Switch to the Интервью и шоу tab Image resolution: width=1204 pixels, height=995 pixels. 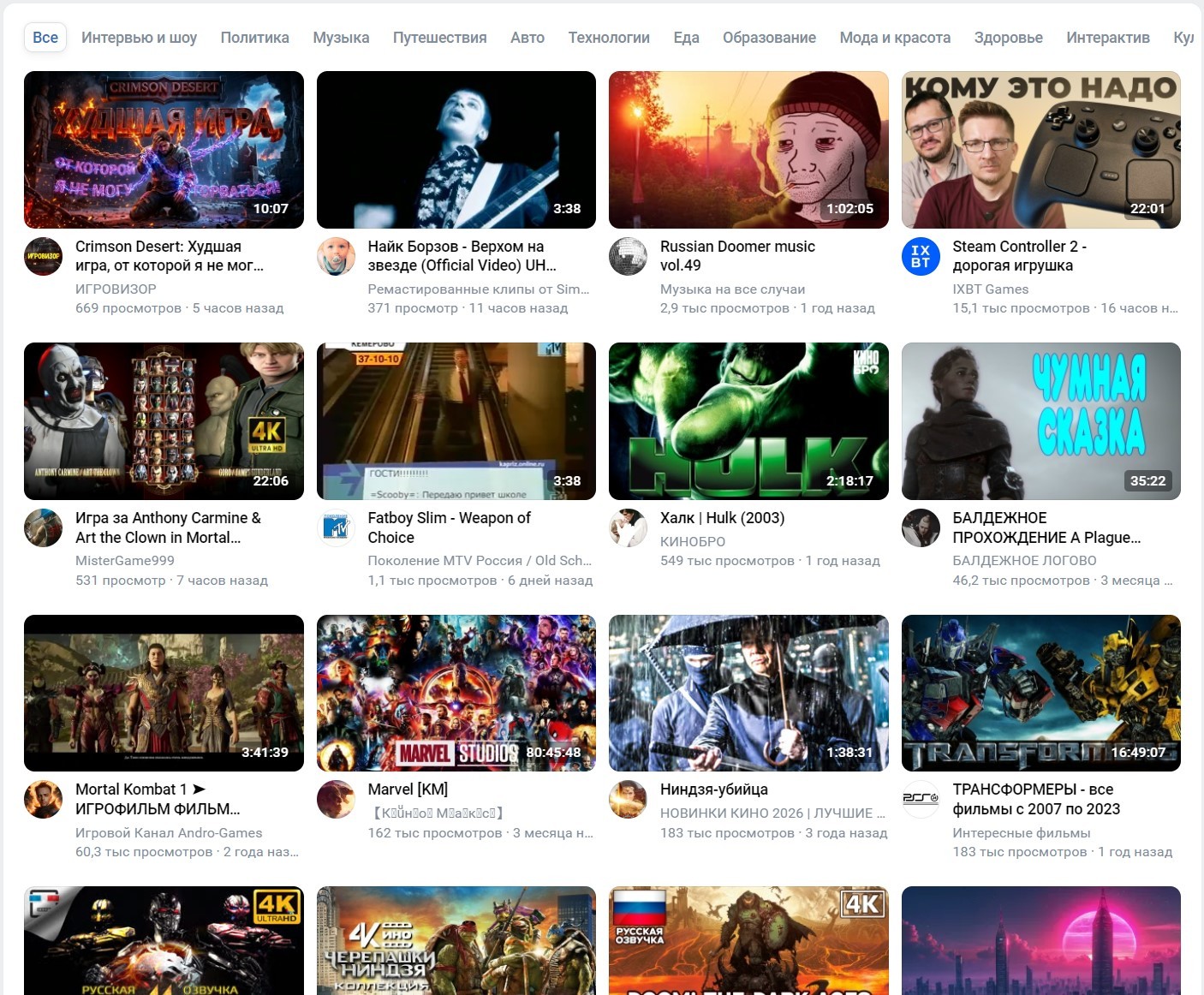[139, 38]
